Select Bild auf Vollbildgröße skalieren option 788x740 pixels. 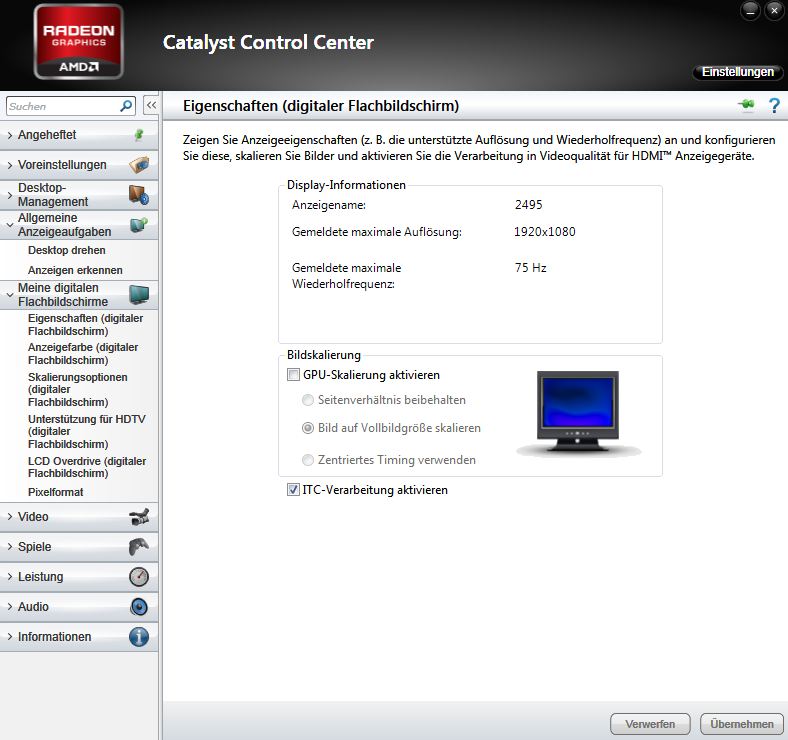tap(308, 428)
